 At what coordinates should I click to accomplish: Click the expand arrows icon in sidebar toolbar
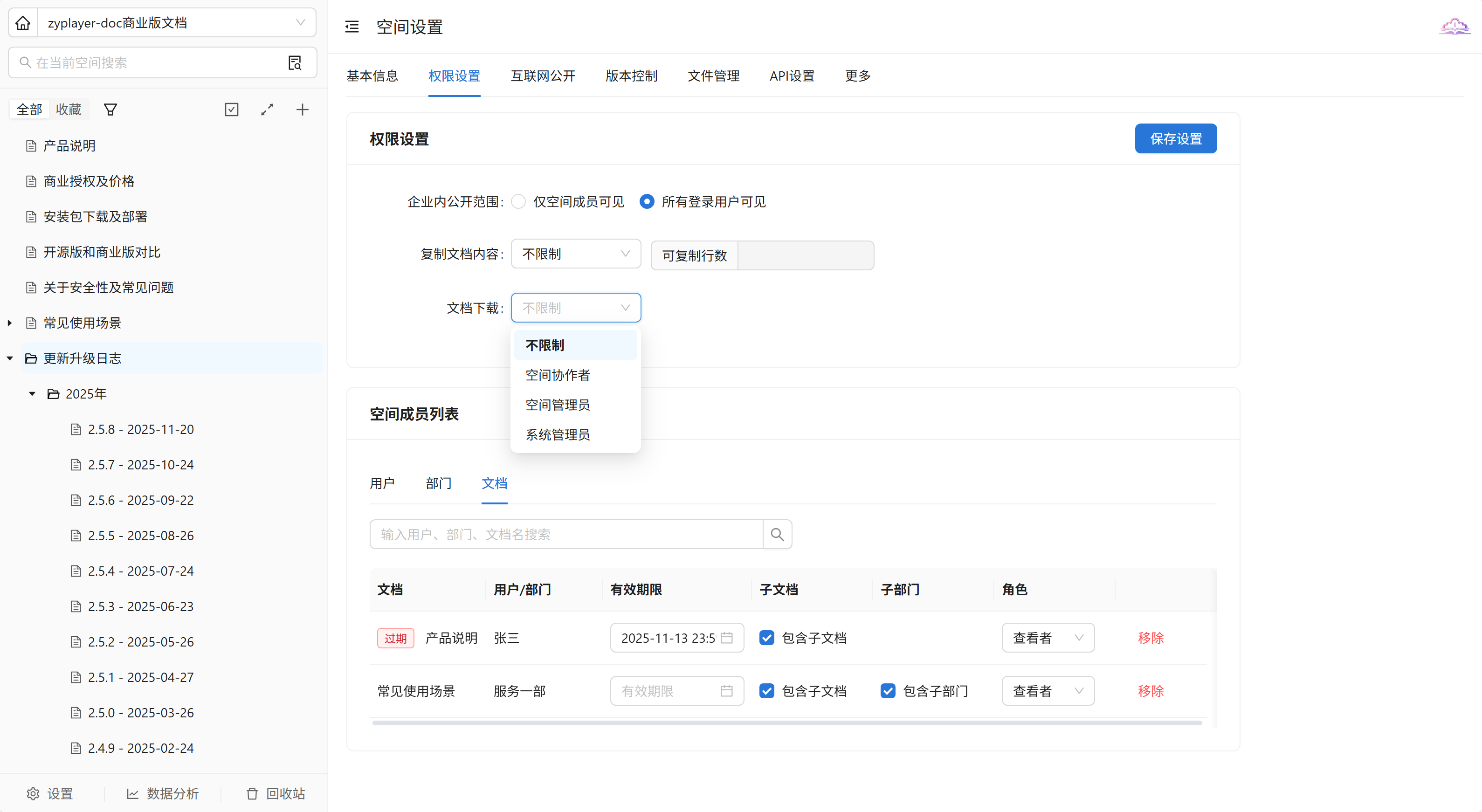(x=267, y=109)
